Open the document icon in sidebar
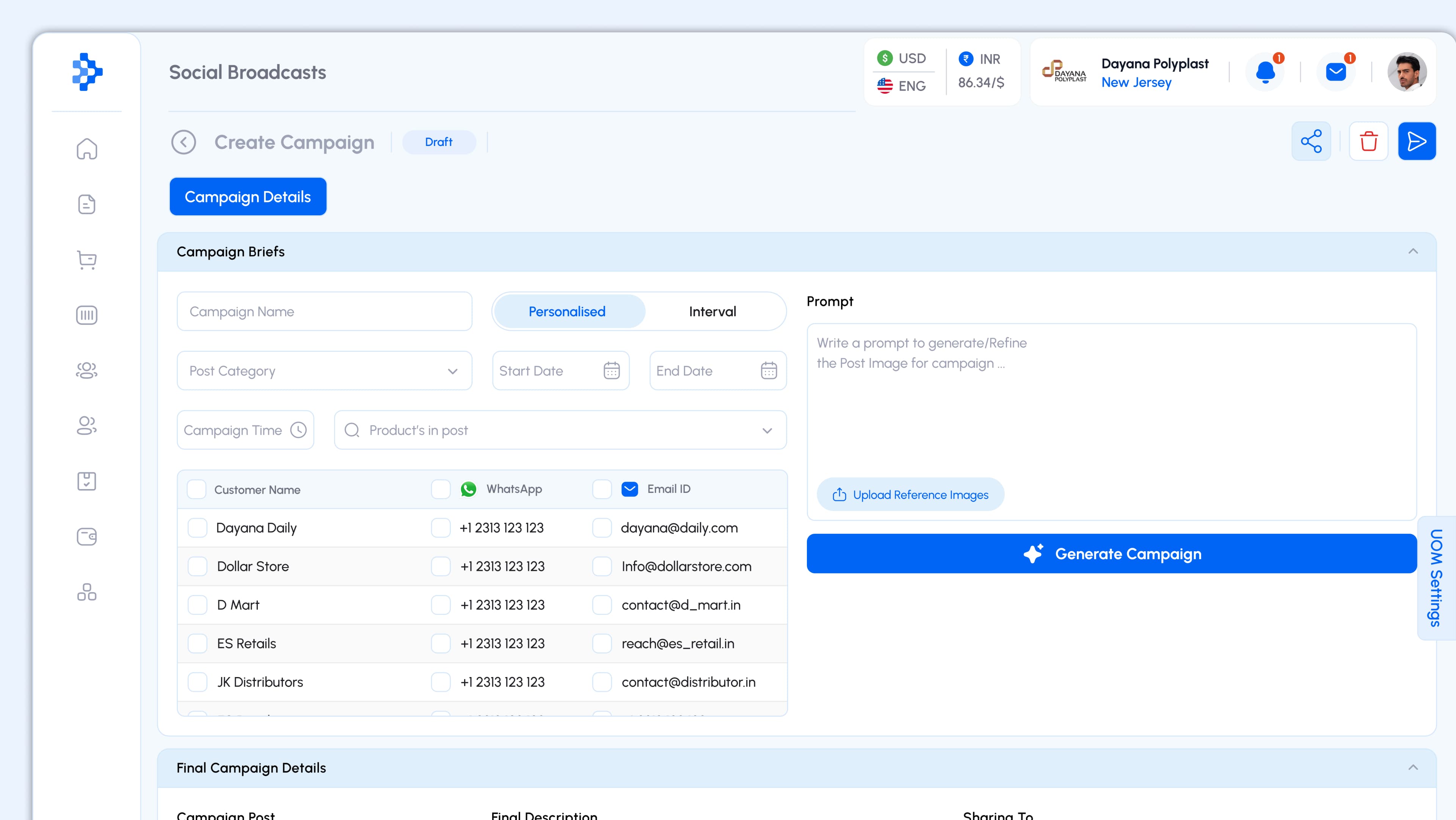 click(86, 205)
